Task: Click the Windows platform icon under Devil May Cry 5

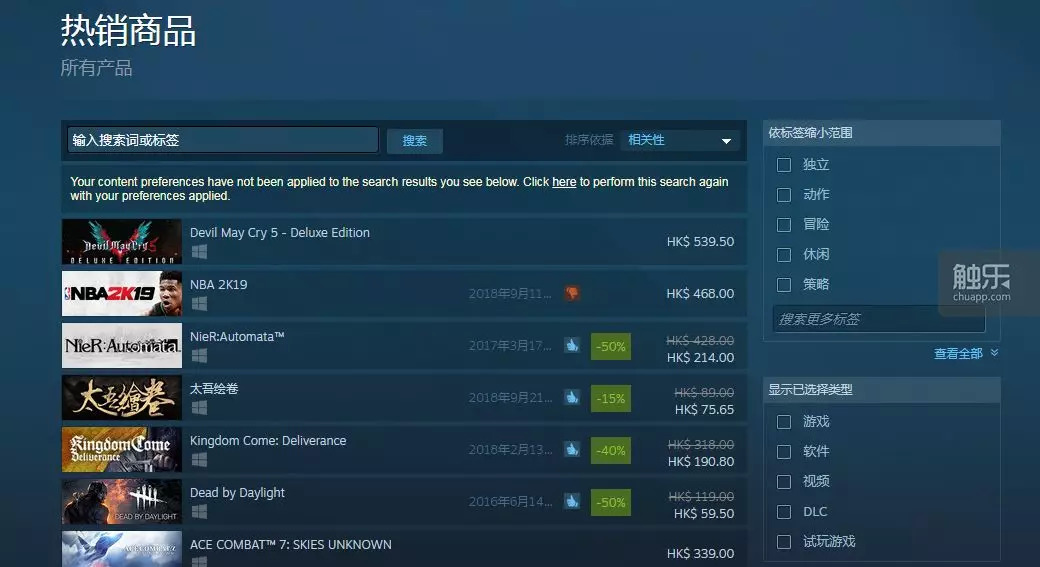Action: (x=199, y=252)
